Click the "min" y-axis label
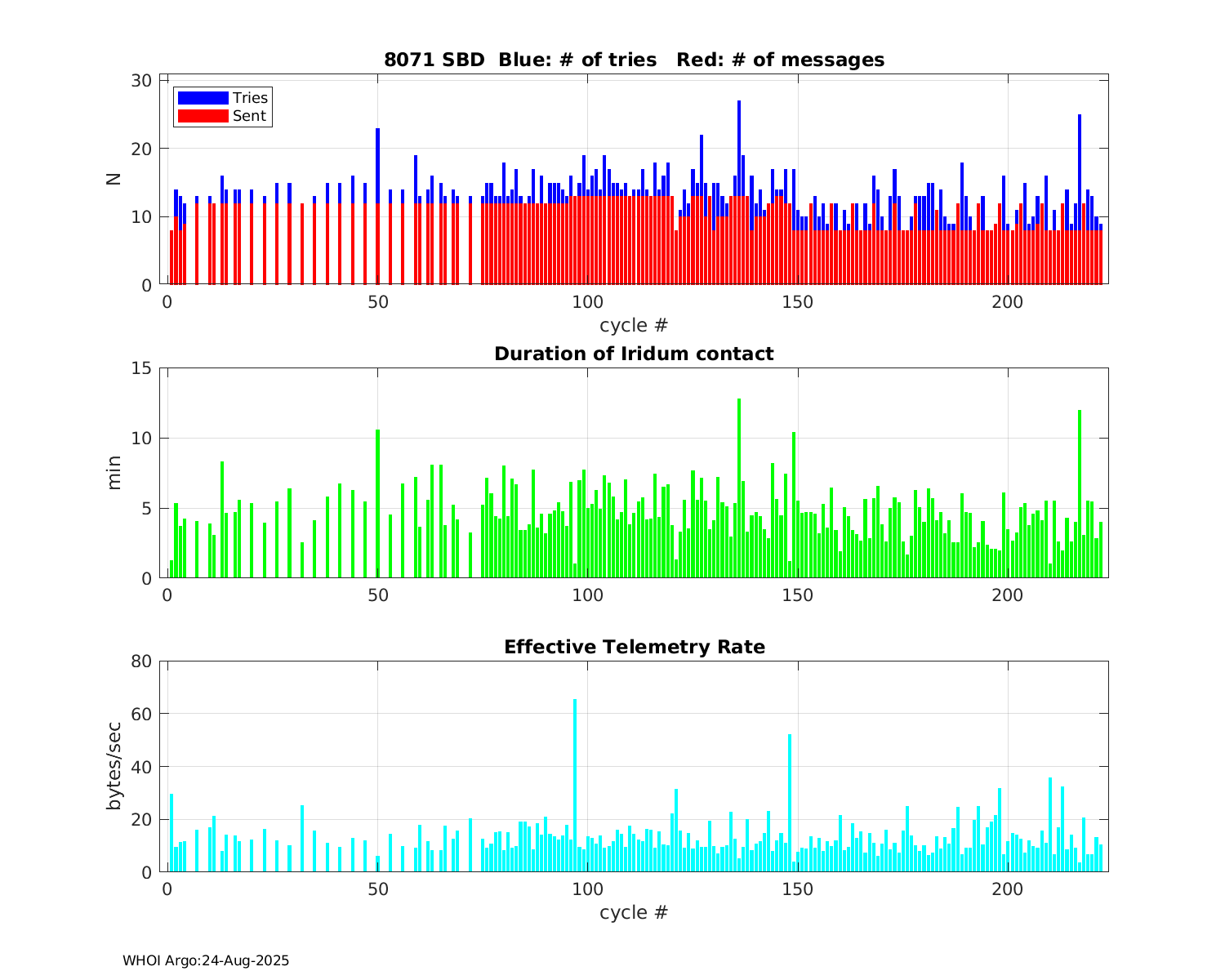This screenshot has width=1225, height=980. [x=114, y=473]
